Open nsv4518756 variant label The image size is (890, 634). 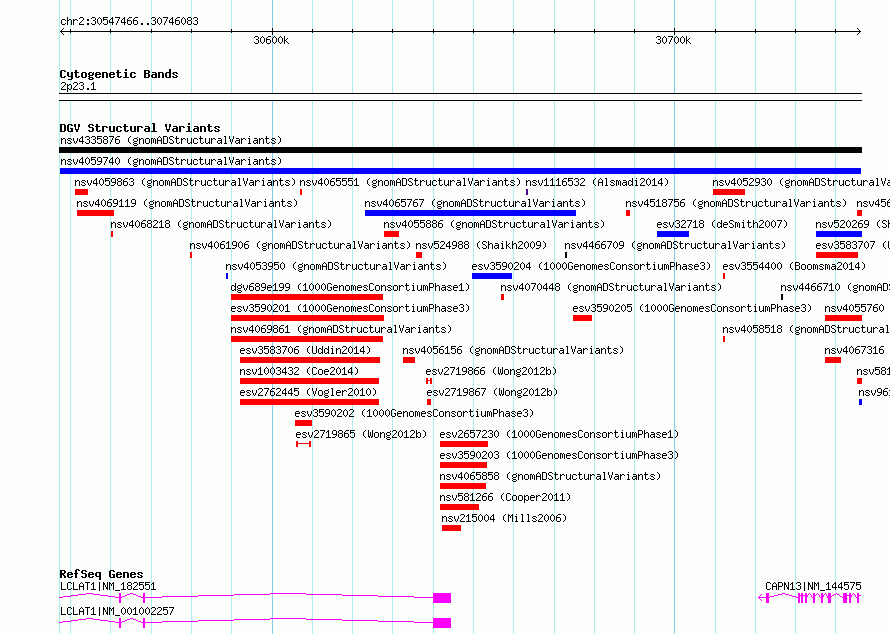tap(736, 203)
